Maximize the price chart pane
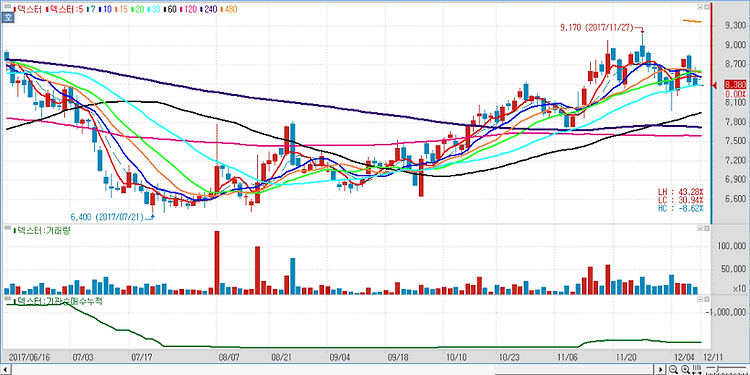Image resolution: width=750 pixels, height=375 pixels. pos(706,7)
